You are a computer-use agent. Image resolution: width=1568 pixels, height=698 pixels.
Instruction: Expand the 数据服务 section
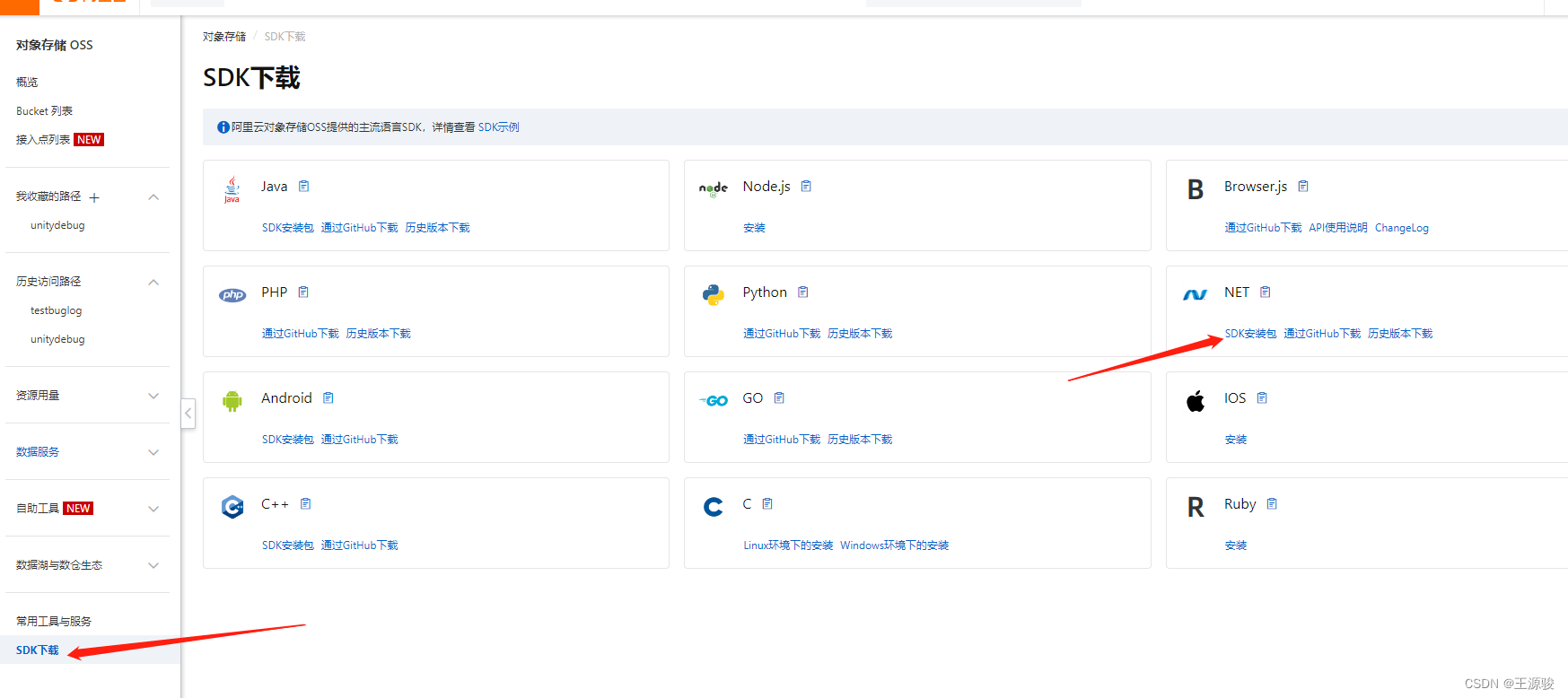coord(153,452)
